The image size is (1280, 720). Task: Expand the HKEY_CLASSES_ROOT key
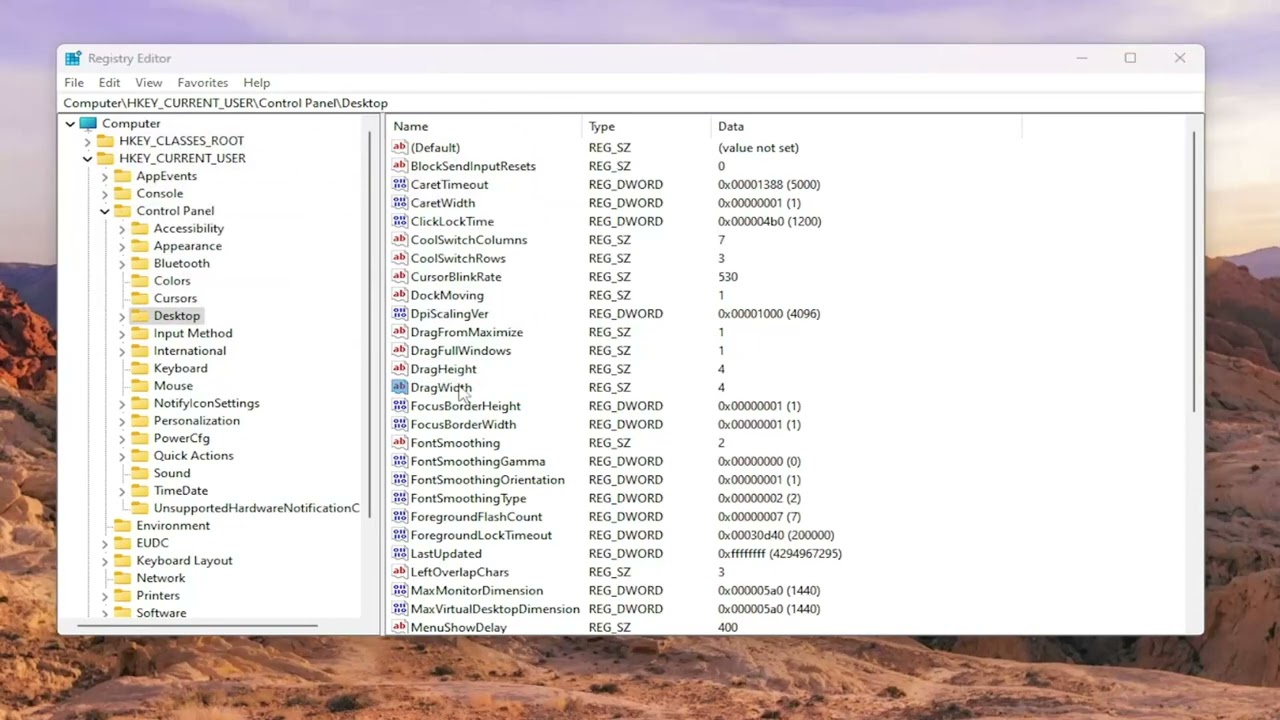click(x=87, y=141)
